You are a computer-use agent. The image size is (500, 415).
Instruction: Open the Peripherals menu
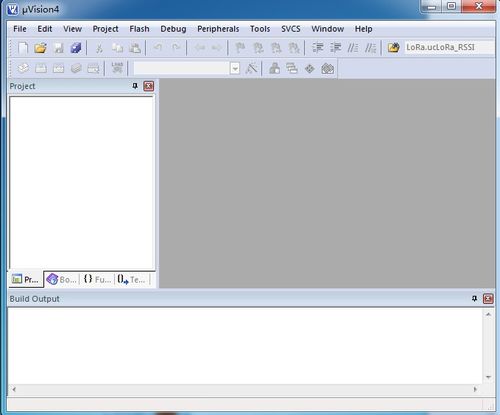point(218,29)
